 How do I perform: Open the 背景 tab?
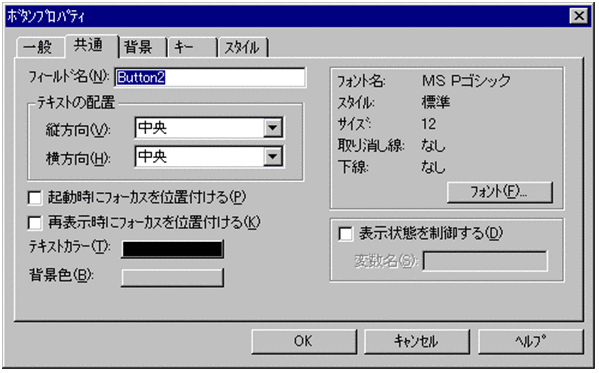click(142, 48)
